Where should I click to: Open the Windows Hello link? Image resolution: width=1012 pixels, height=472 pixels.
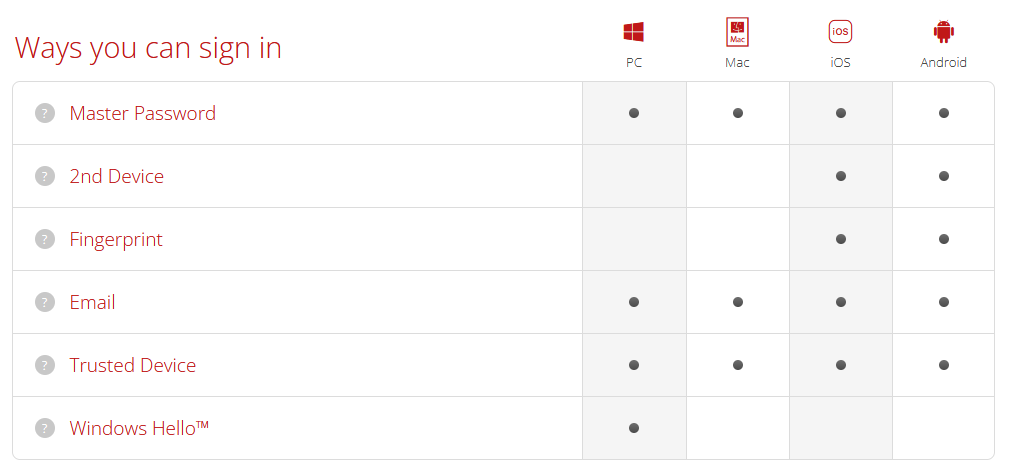tap(139, 427)
